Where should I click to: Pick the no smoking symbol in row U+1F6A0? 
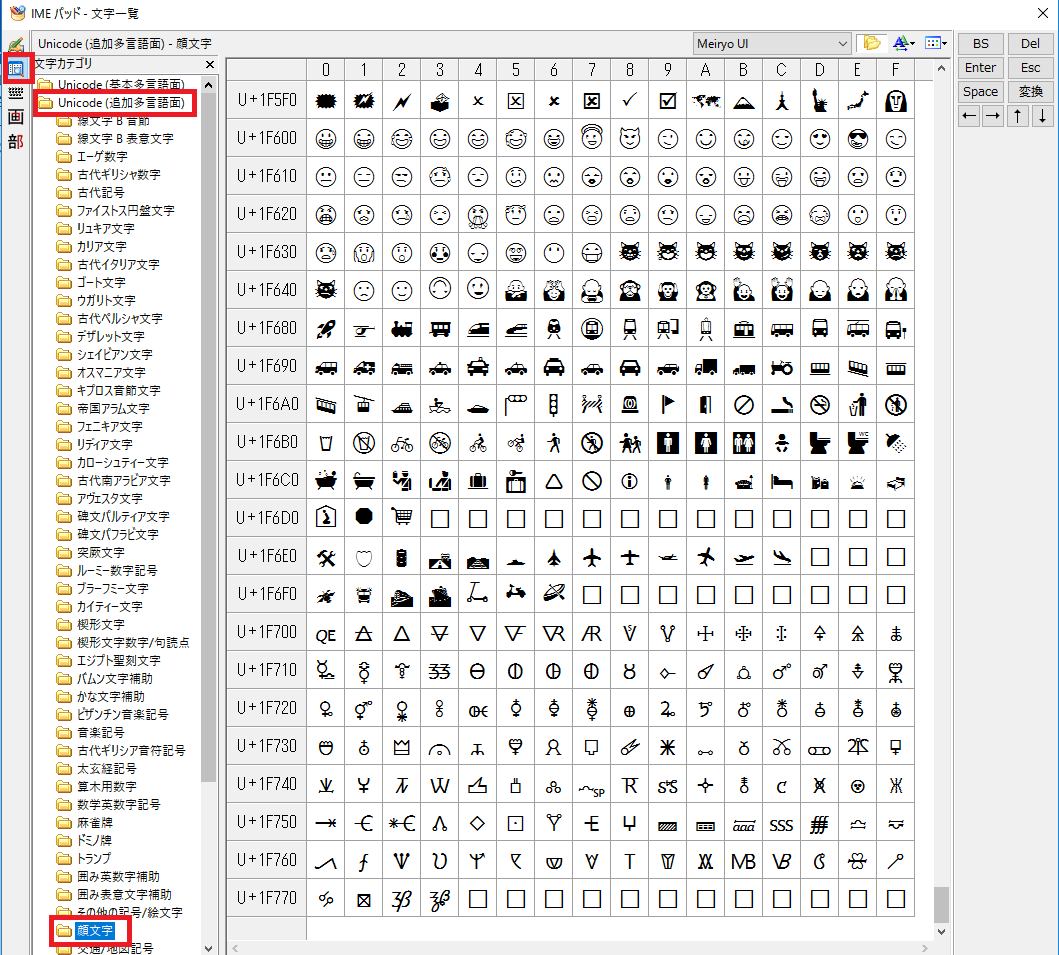819,405
